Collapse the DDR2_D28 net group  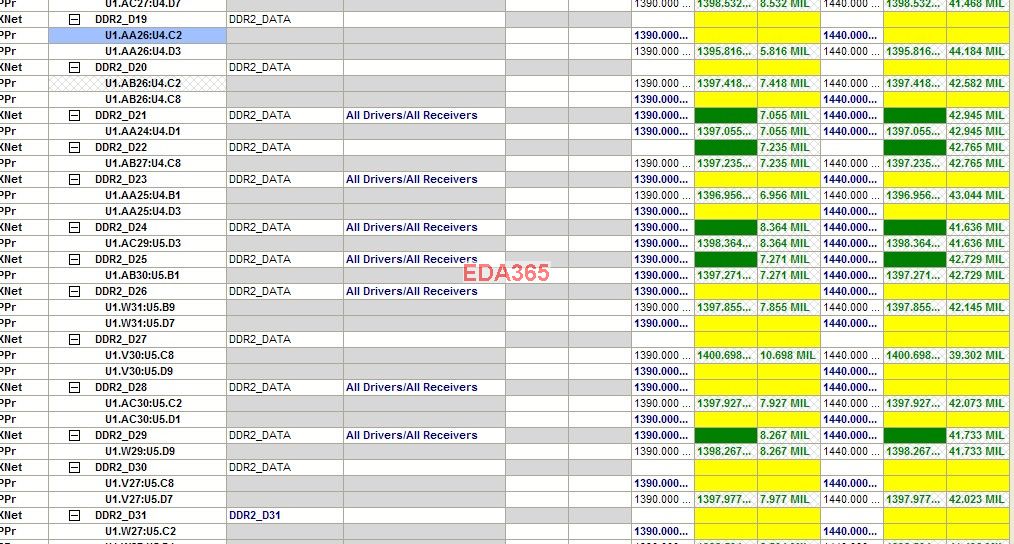[x=74, y=387]
